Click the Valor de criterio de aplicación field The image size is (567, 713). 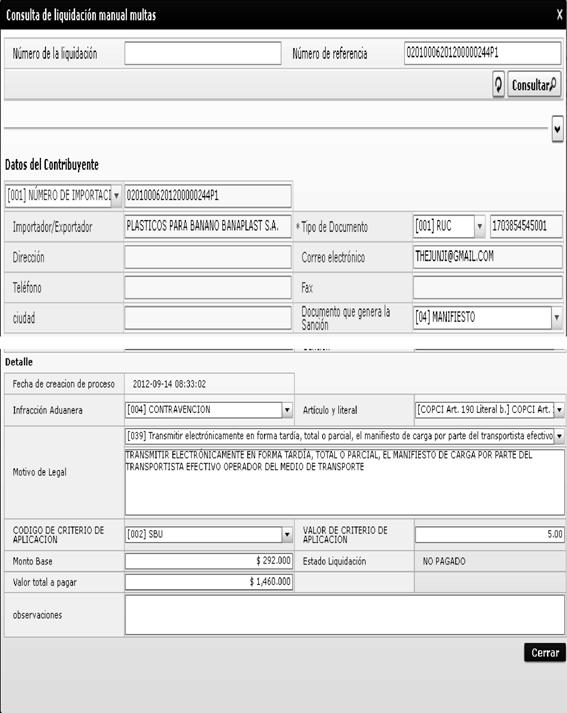(x=490, y=535)
